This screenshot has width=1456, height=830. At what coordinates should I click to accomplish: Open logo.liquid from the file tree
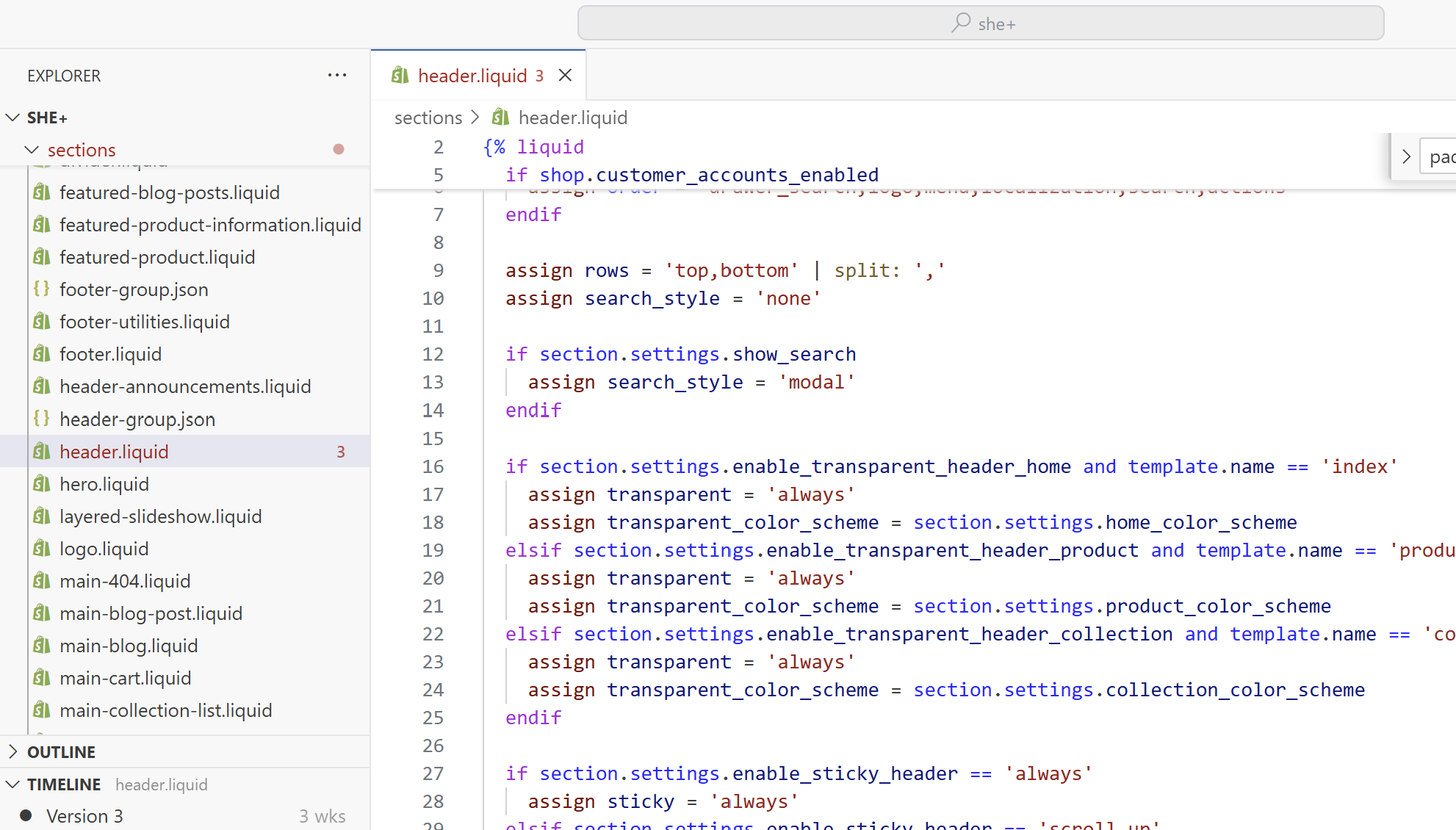tap(104, 549)
